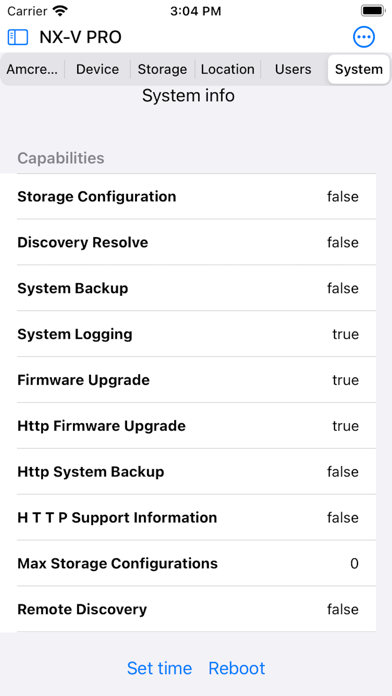The image size is (392, 696).
Task: Switch to the Amcre... tab
Action: pos(32,69)
